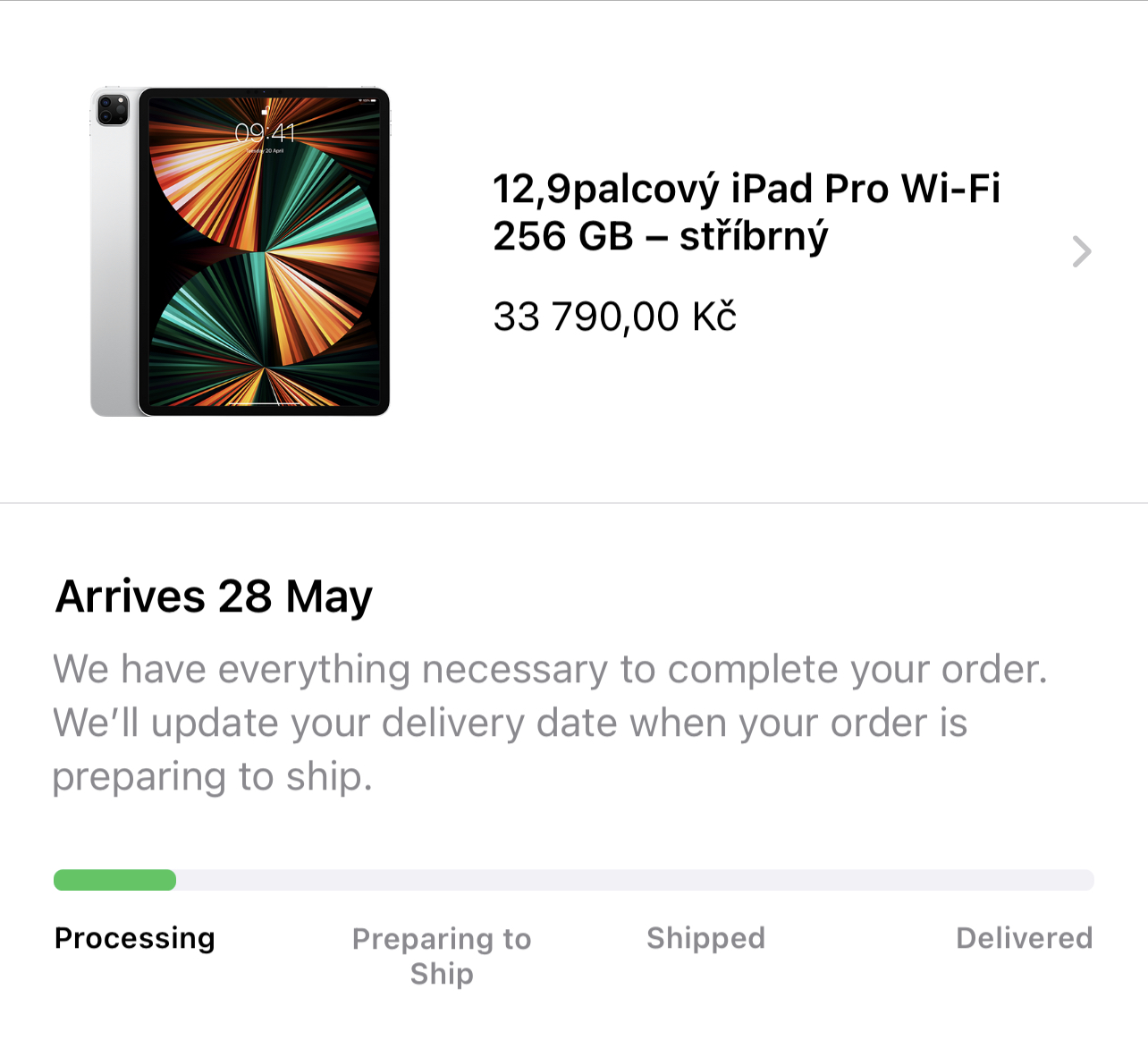Click the 09:41 clock on the iPad screen

click(x=265, y=133)
